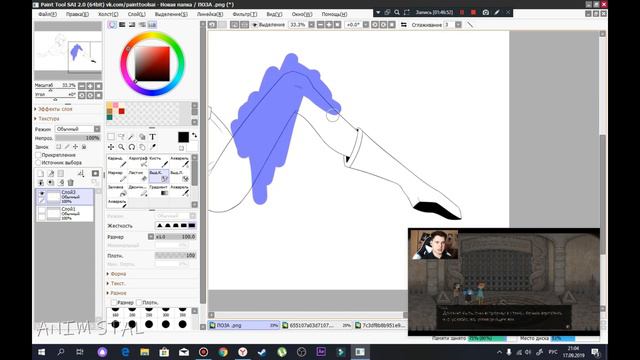Expand the Разное brush section
Screen dimensions: 640x360
(118, 293)
